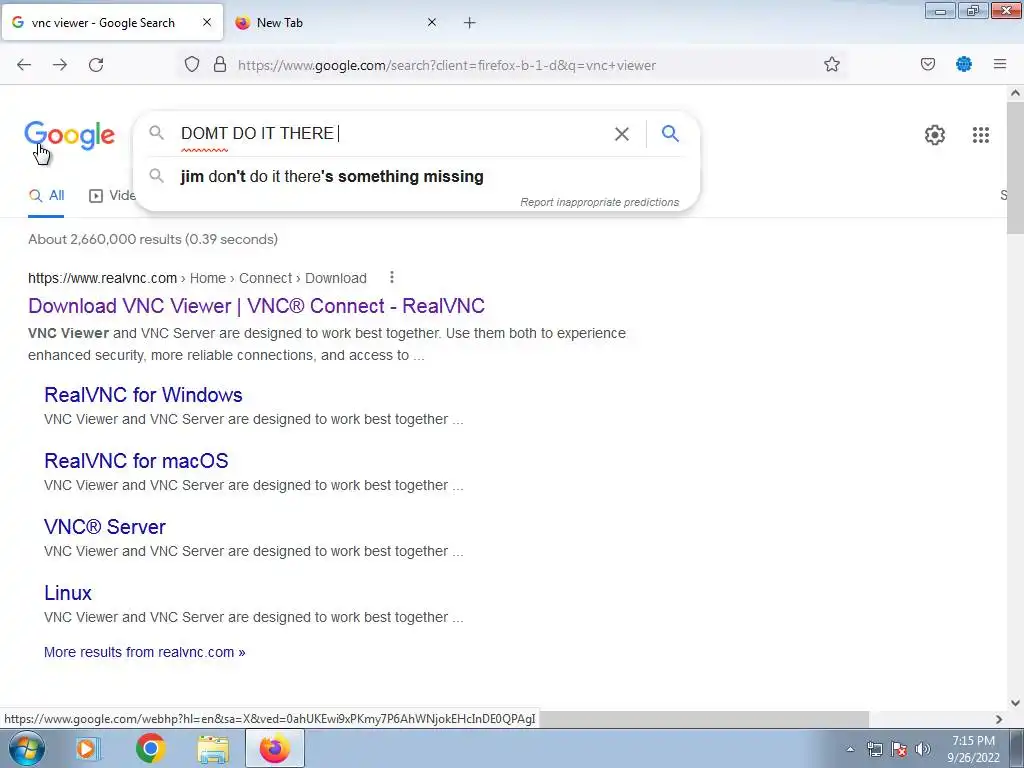The width and height of the screenshot is (1024, 768).
Task: Select the Firefox taskbar button
Action: click(x=275, y=748)
